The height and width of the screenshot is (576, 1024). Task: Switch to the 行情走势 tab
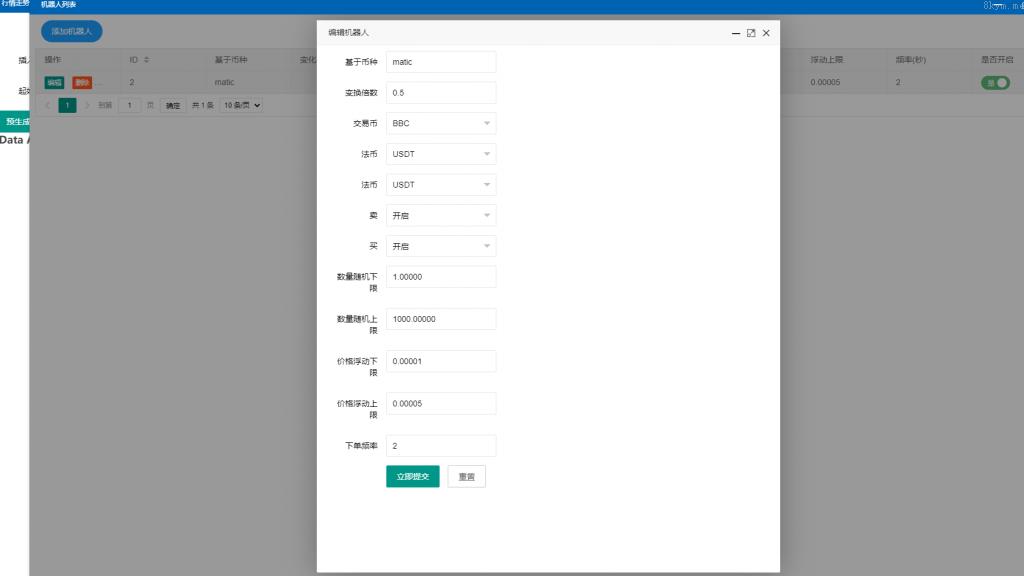[15, 5]
